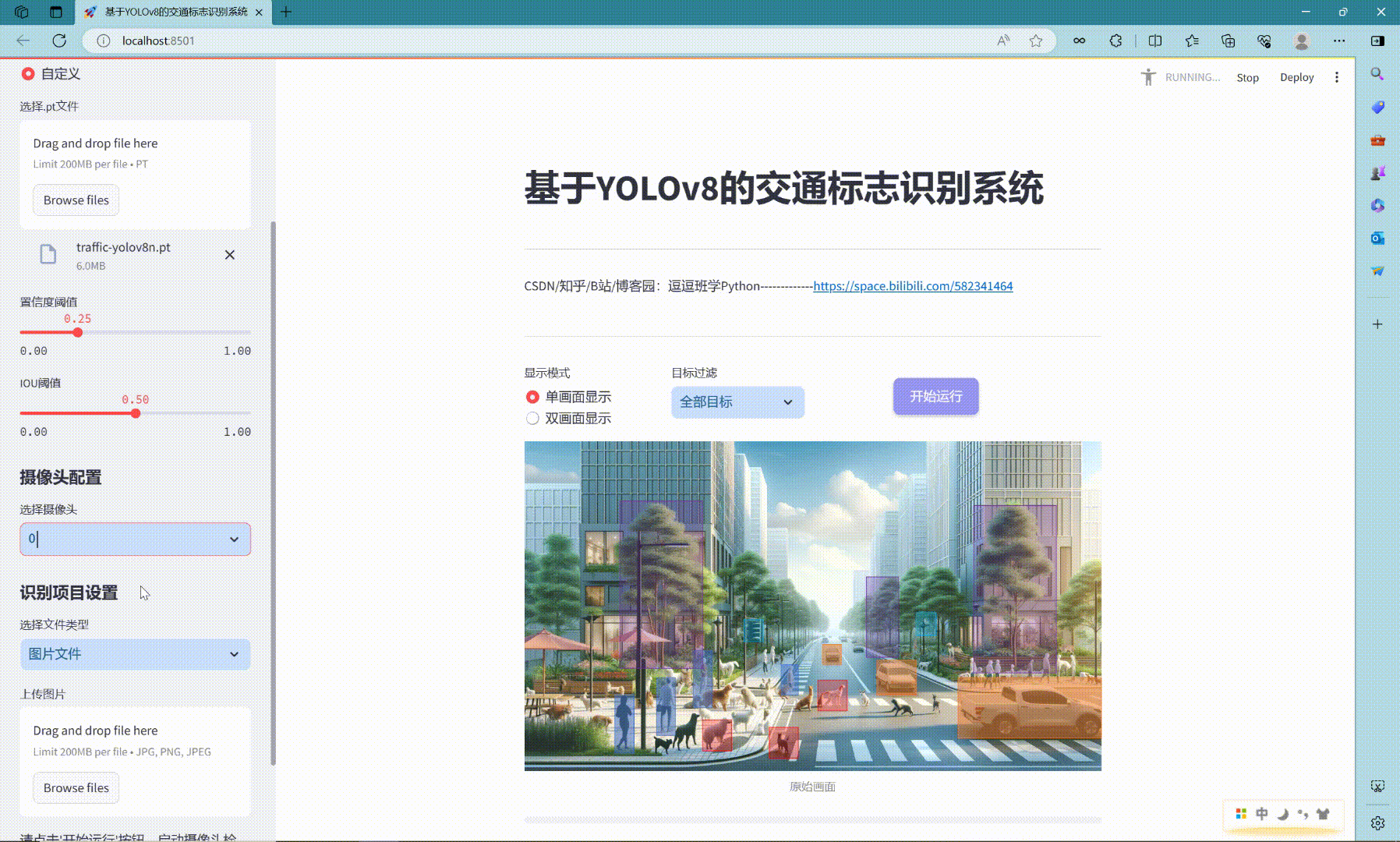Open the 目标过滤 全部目标 dropdown
This screenshot has height=842, width=1400.
pyautogui.click(x=737, y=402)
